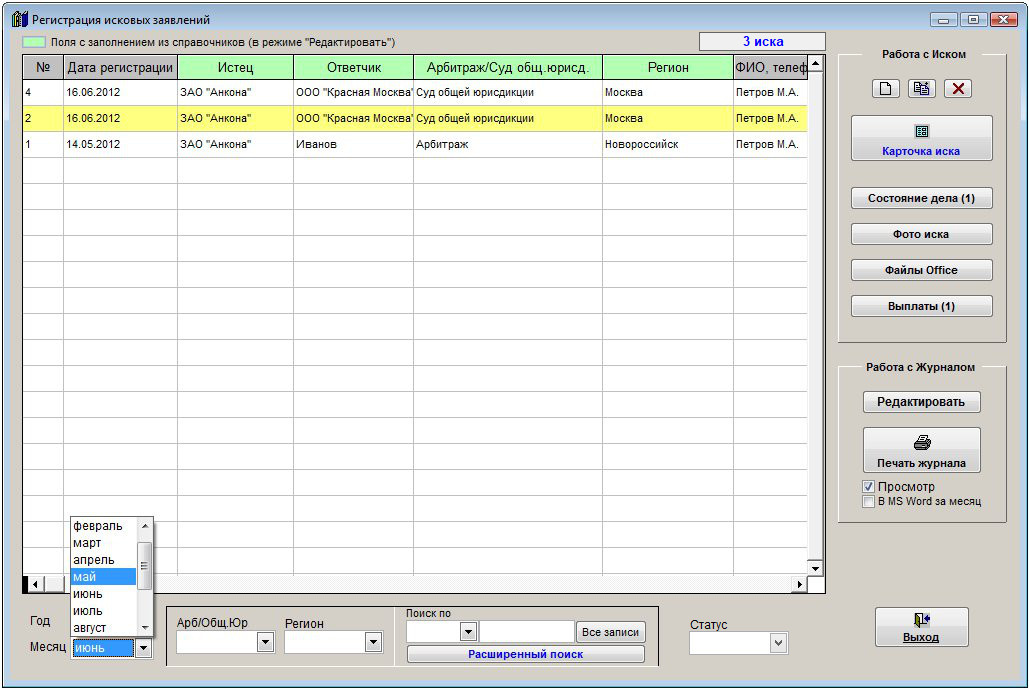This screenshot has height=690, width=1029.
Task: Click the application icon in title bar
Action: click(x=20, y=19)
